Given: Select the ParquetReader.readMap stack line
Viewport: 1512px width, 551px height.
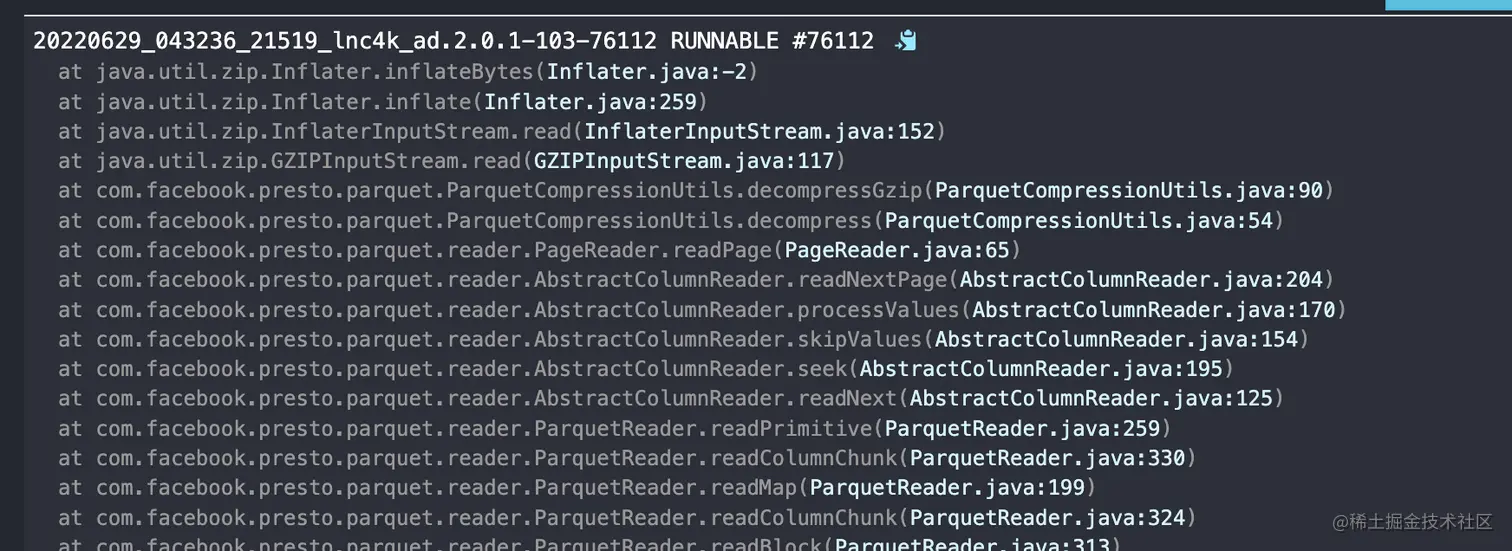Looking at the screenshot, I should [x=577, y=488].
